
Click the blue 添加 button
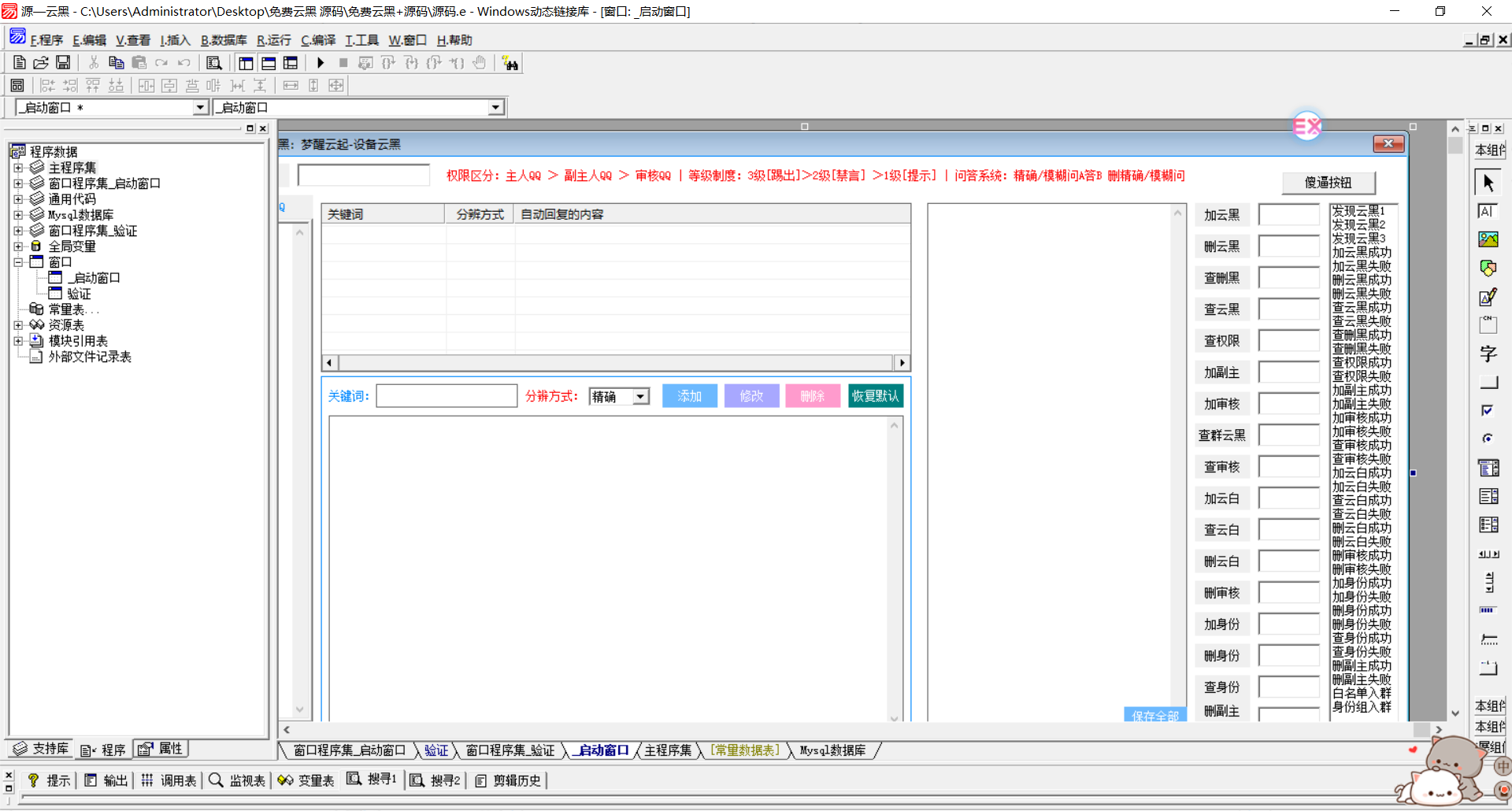689,396
